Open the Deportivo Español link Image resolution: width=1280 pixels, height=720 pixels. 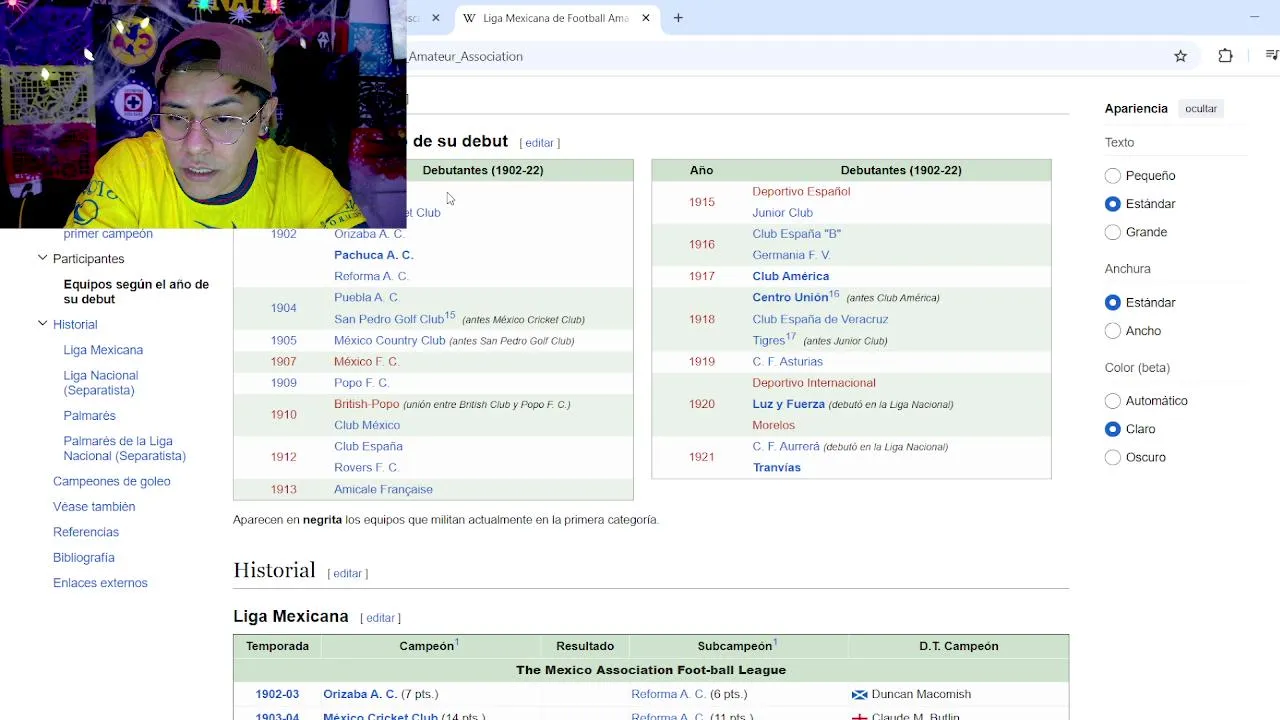coord(801,191)
